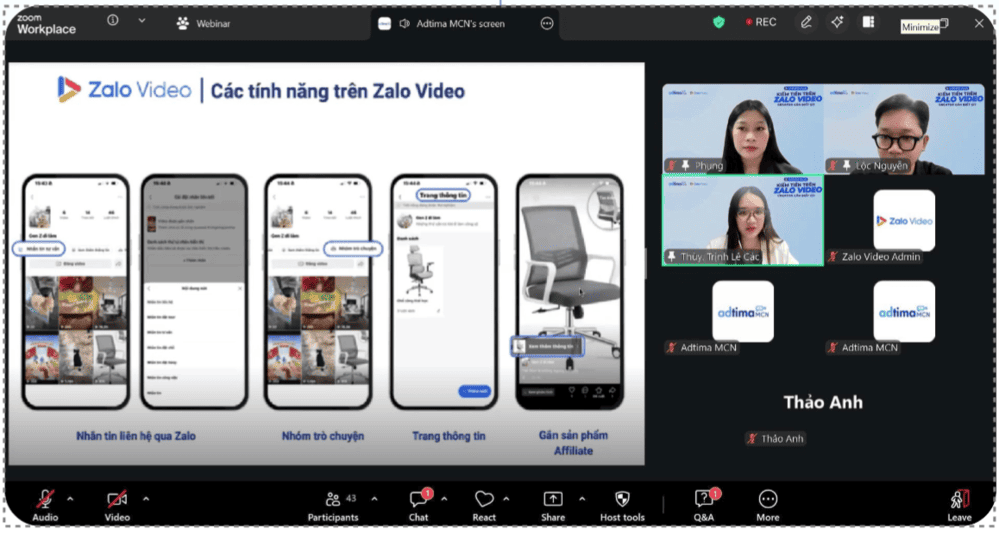Select the Zalo Video Admin tile
This screenshot has width=999, height=535.
pos(904,220)
